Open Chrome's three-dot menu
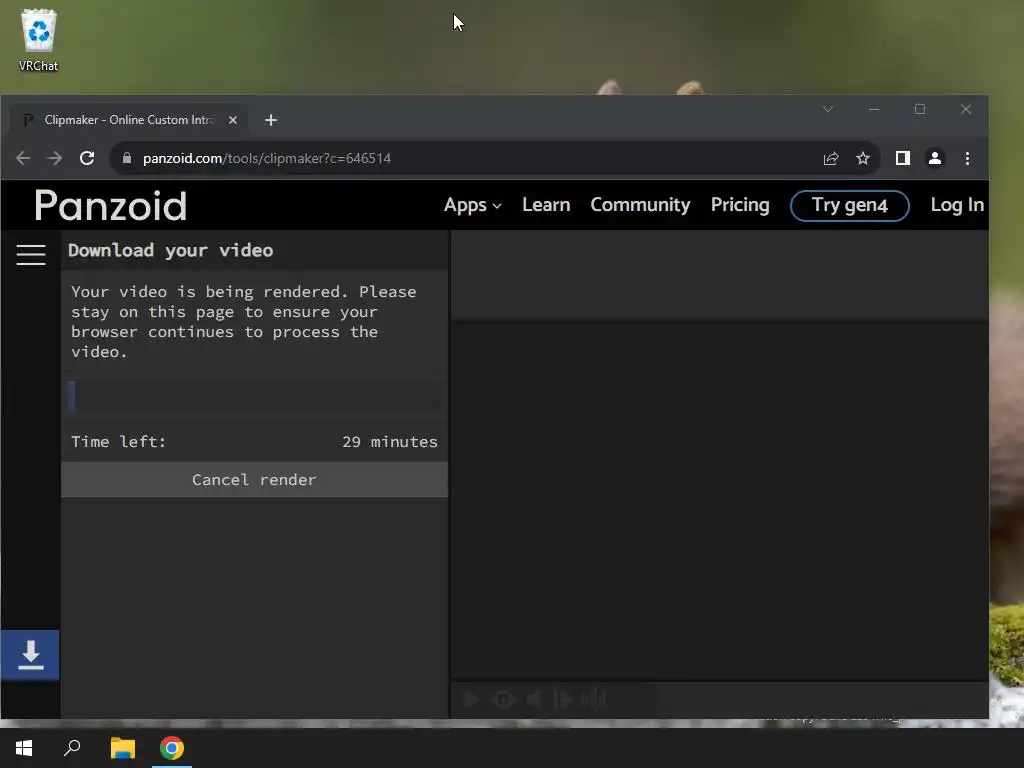This screenshot has width=1024, height=768. [x=967, y=158]
